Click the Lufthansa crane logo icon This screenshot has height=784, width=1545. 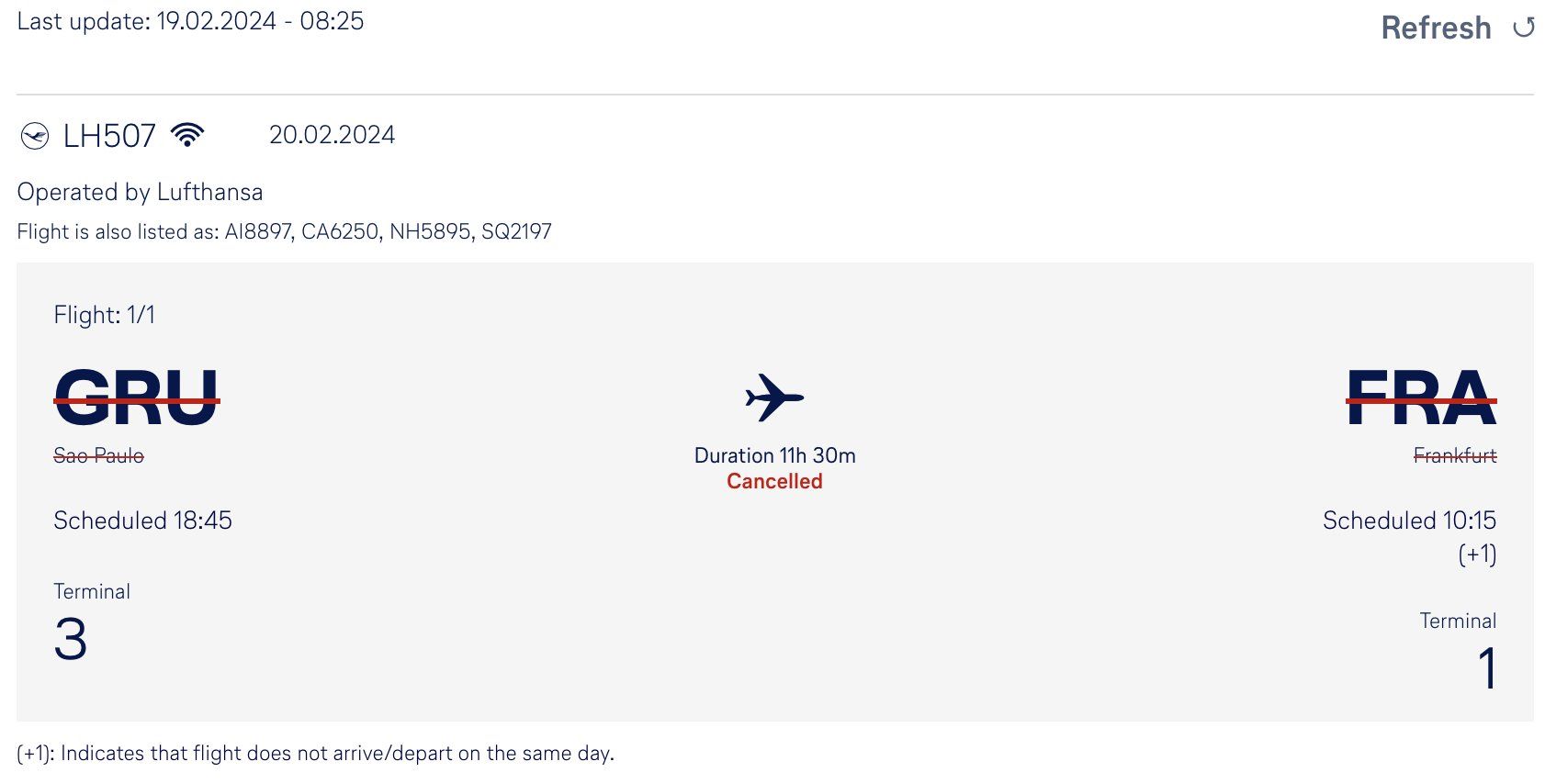[x=35, y=137]
